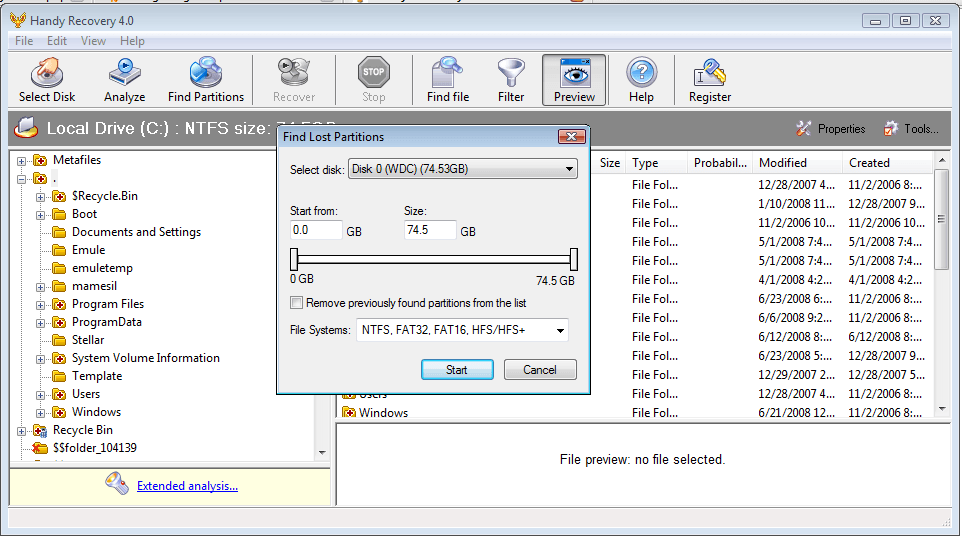962x536 pixels.
Task: Click the partition range slider track
Action: 434,259
